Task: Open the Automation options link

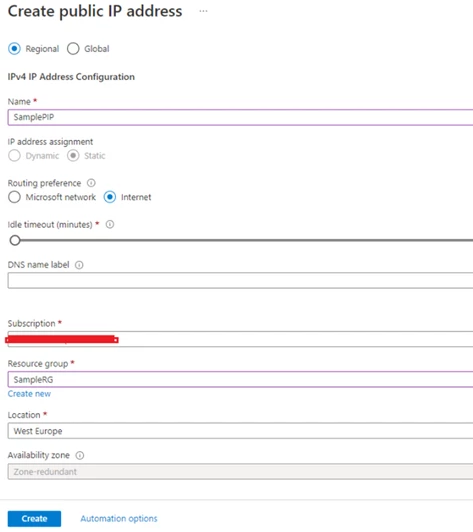Action: (119, 518)
